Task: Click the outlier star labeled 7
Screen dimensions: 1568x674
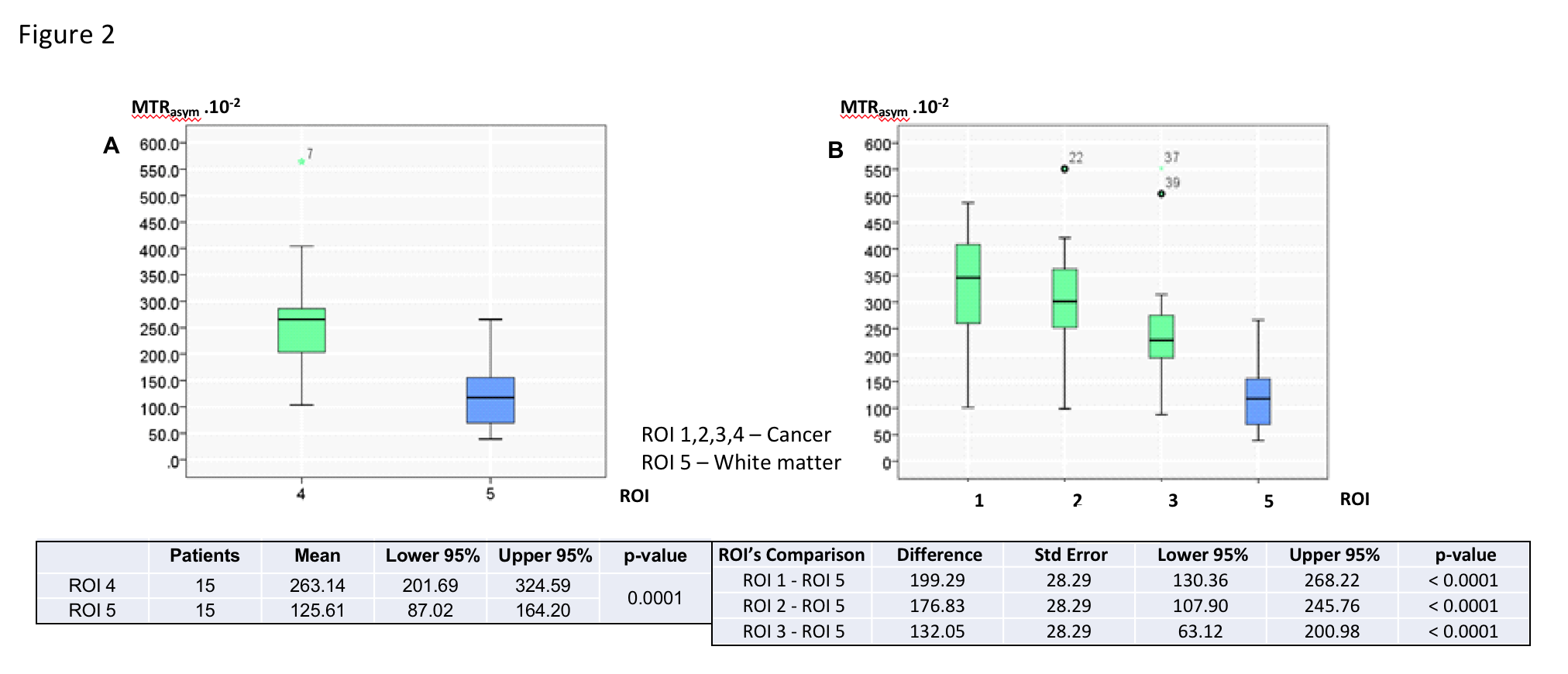Action: click(301, 161)
